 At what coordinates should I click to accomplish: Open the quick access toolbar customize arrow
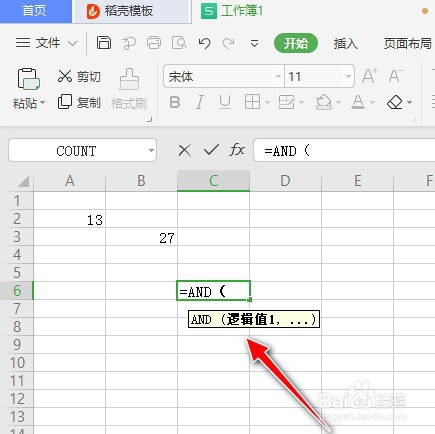(254, 44)
